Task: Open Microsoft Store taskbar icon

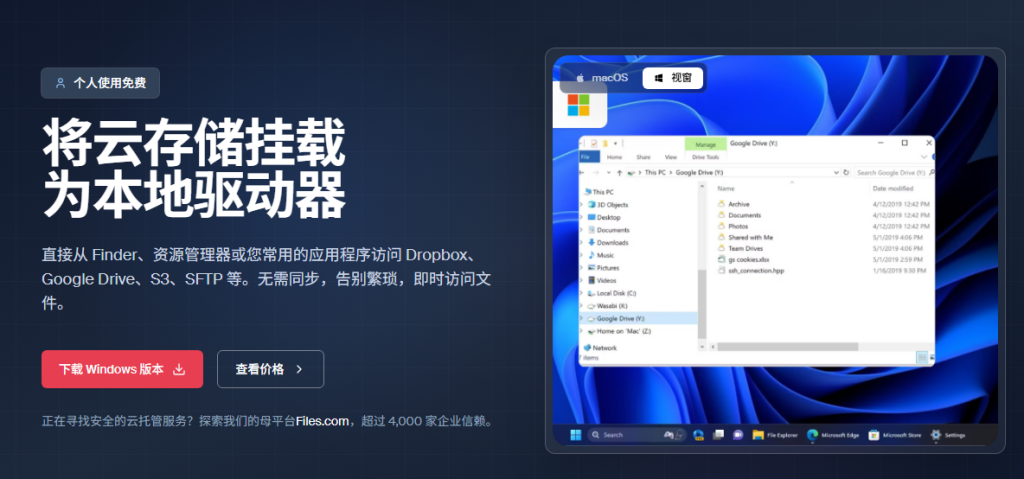Action: pos(874,435)
